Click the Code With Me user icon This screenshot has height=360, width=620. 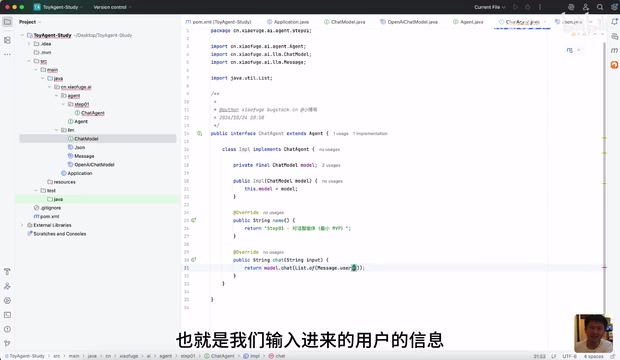coord(586,7)
